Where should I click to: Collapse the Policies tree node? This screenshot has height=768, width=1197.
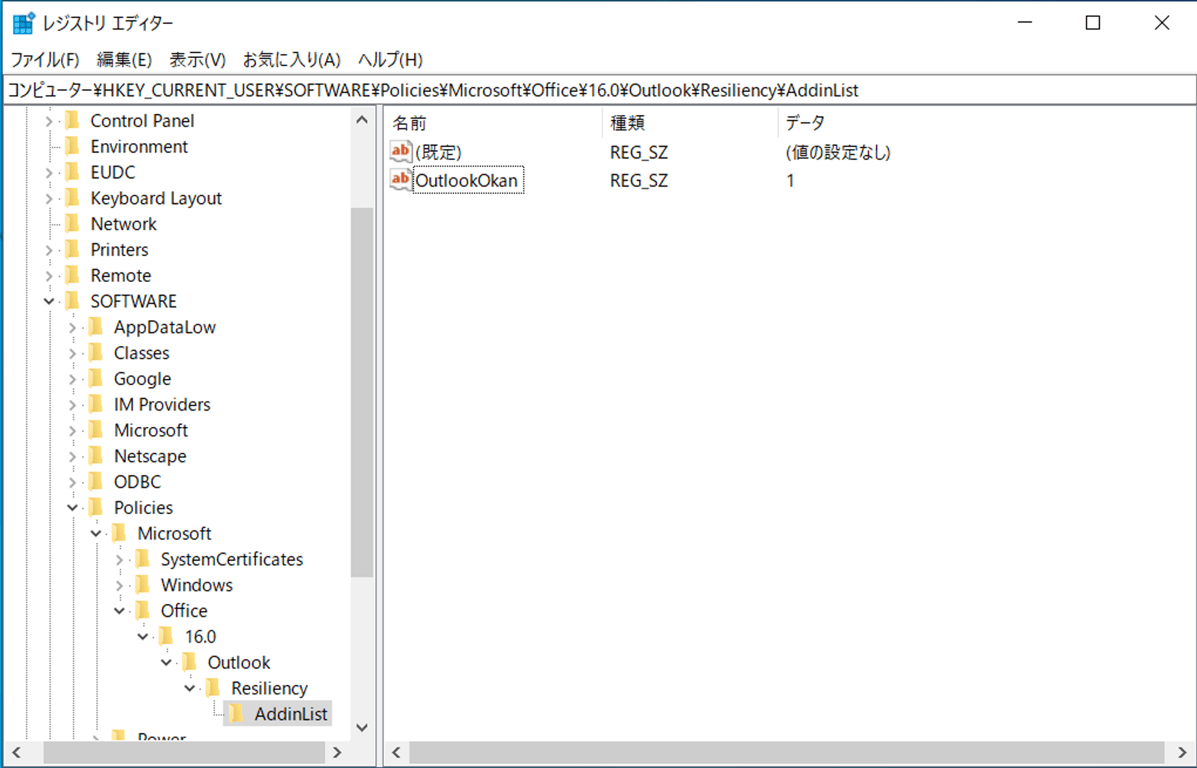(73, 508)
